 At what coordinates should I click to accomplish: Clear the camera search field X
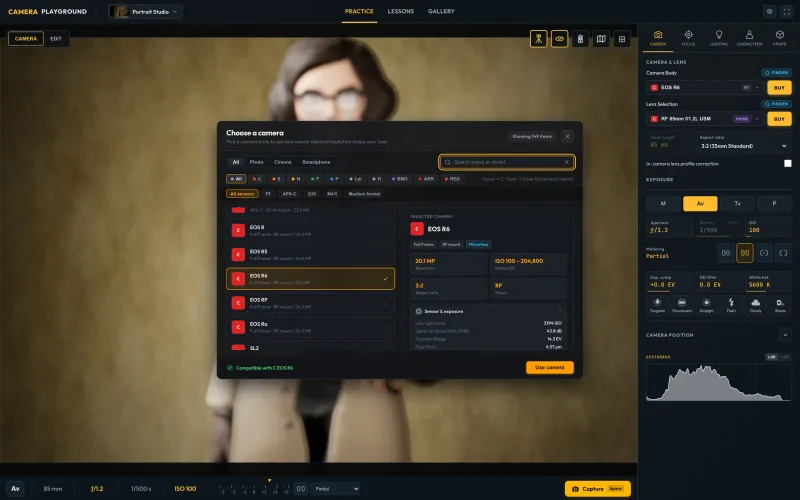coord(566,162)
